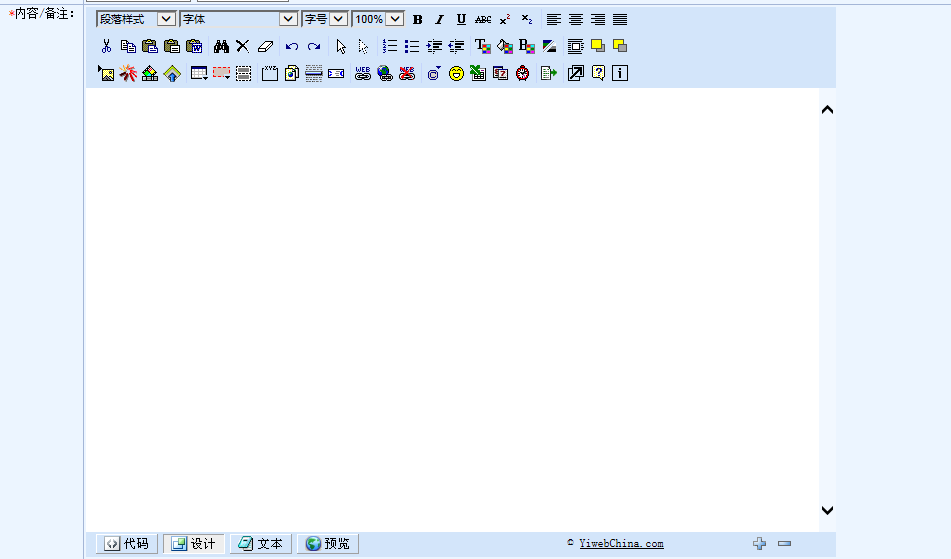Delete selection with the X icon

point(243,46)
